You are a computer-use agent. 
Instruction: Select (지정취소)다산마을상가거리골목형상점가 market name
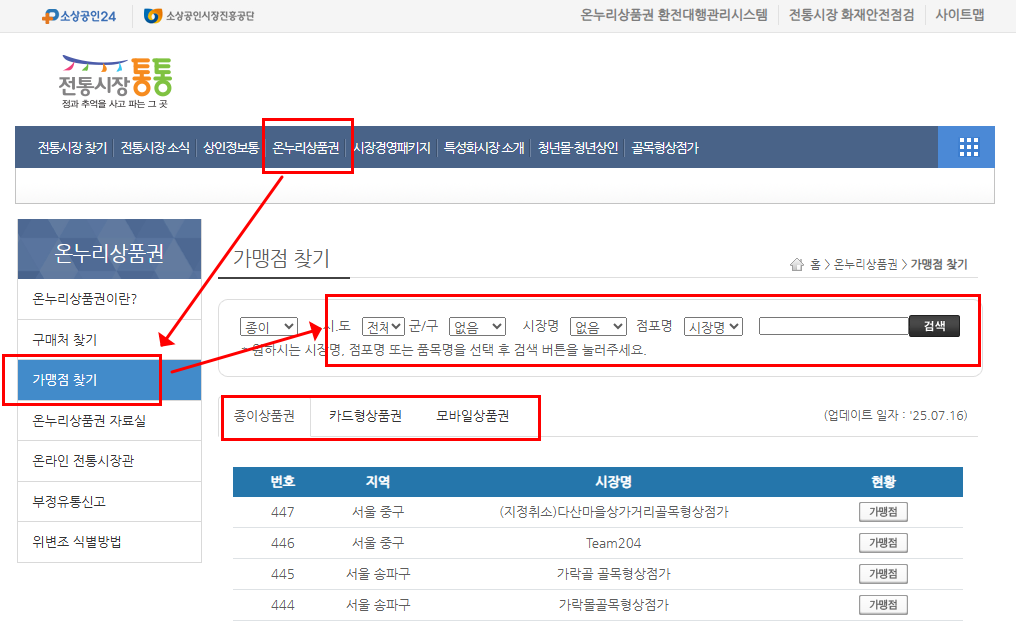click(614, 512)
